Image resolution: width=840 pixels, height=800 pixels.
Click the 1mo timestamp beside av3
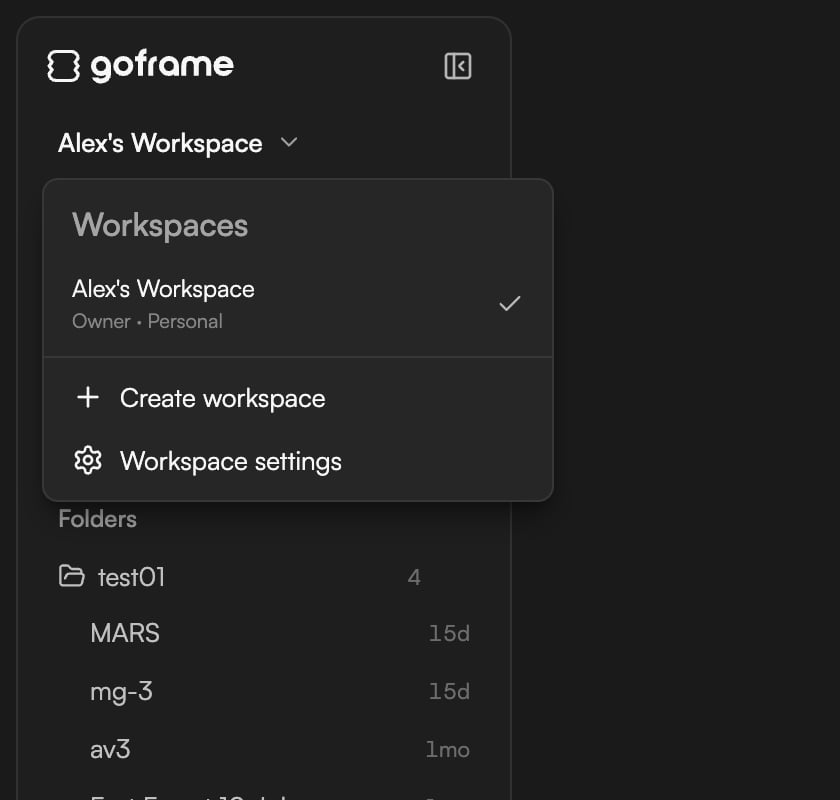[x=447, y=750]
